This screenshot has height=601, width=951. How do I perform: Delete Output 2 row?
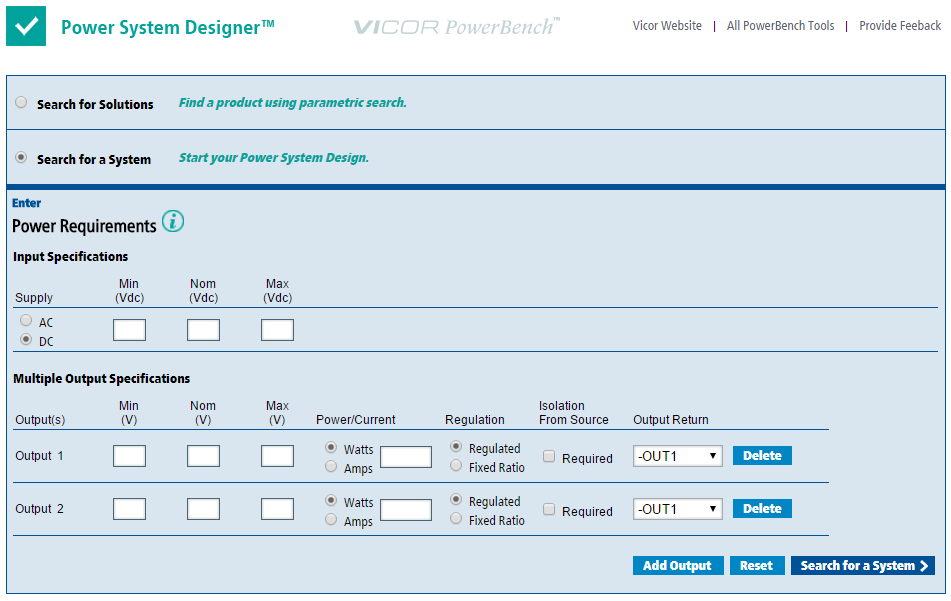(762, 508)
